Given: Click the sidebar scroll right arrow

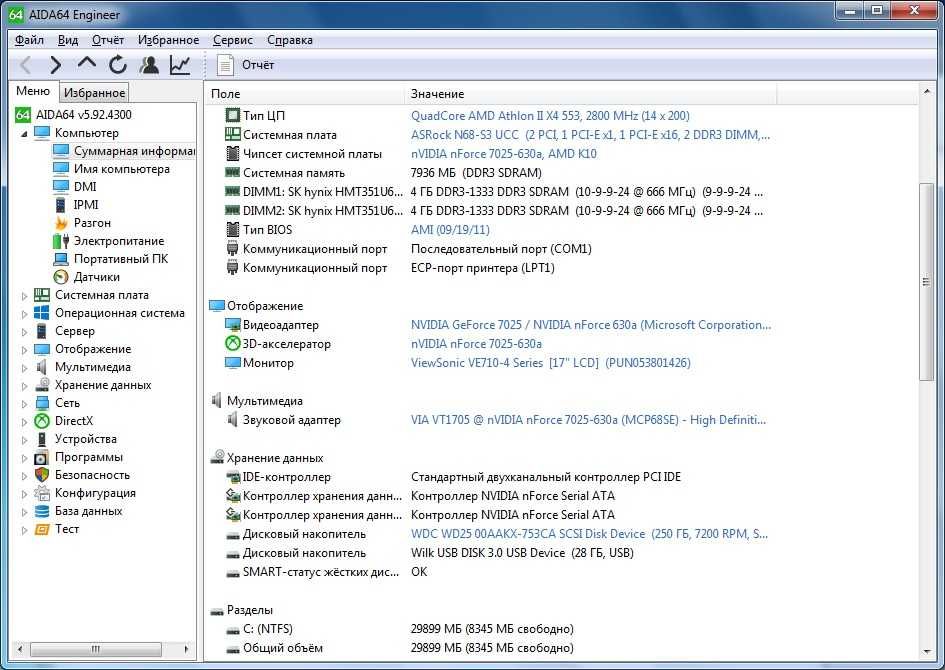Looking at the screenshot, I should [x=186, y=649].
